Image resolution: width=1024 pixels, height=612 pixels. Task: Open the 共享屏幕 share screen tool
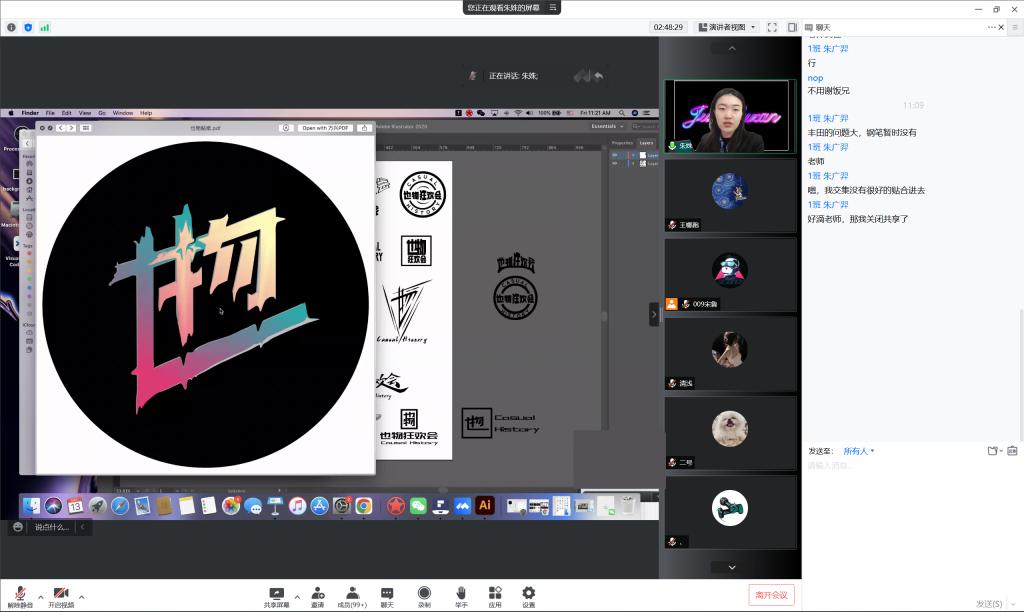[276, 595]
